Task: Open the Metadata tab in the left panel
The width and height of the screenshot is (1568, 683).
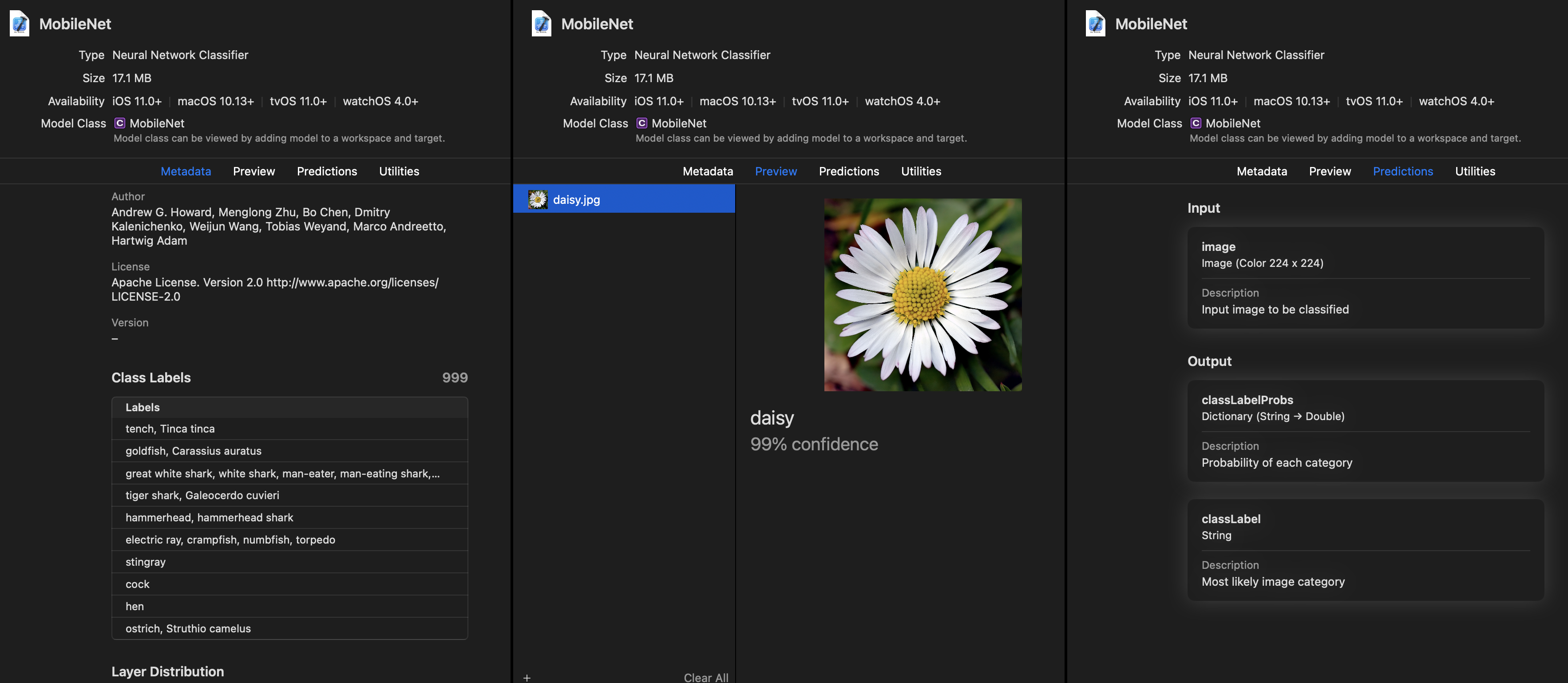Action: pos(186,171)
